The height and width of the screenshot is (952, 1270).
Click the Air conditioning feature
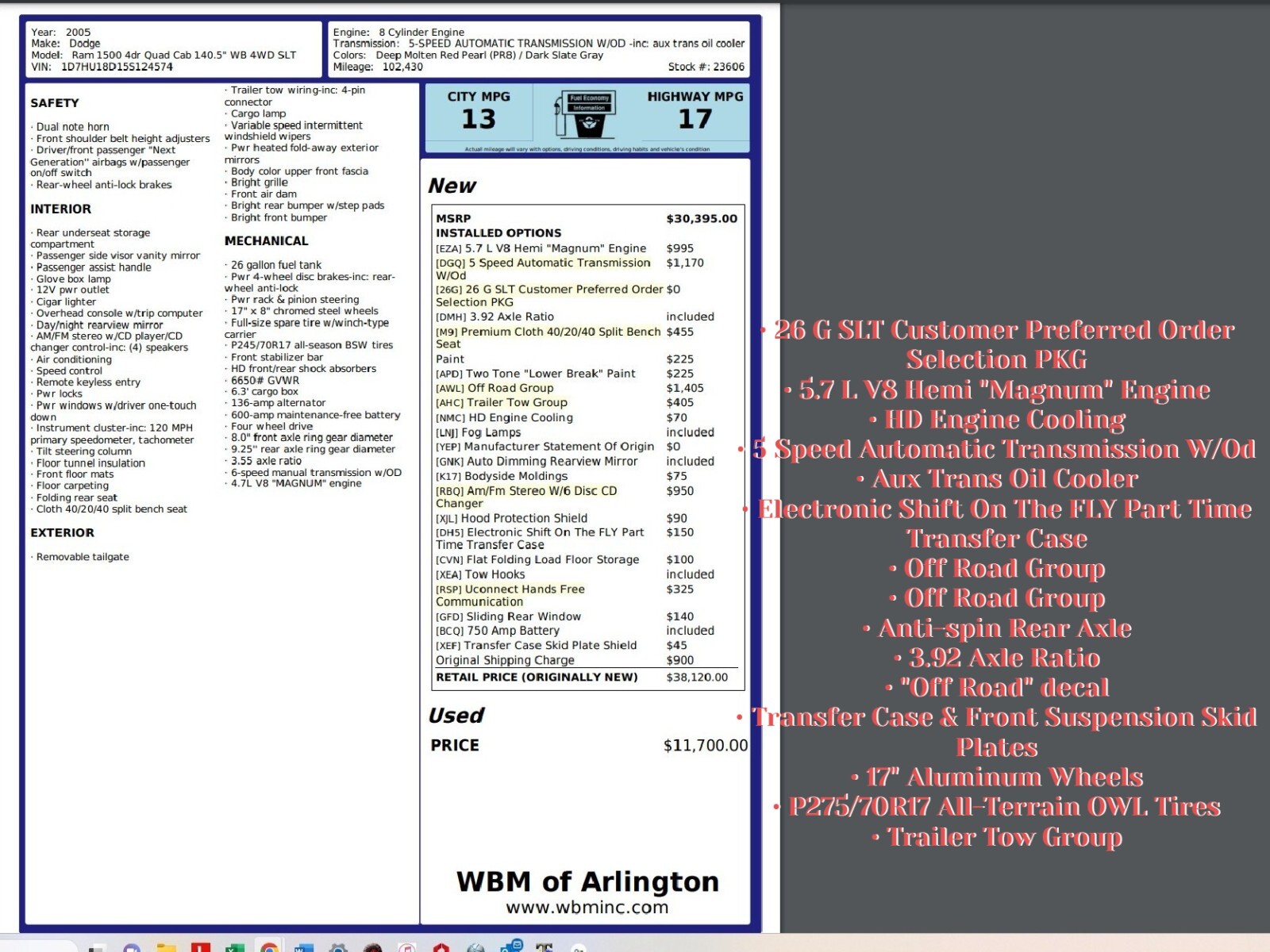pos(72,359)
